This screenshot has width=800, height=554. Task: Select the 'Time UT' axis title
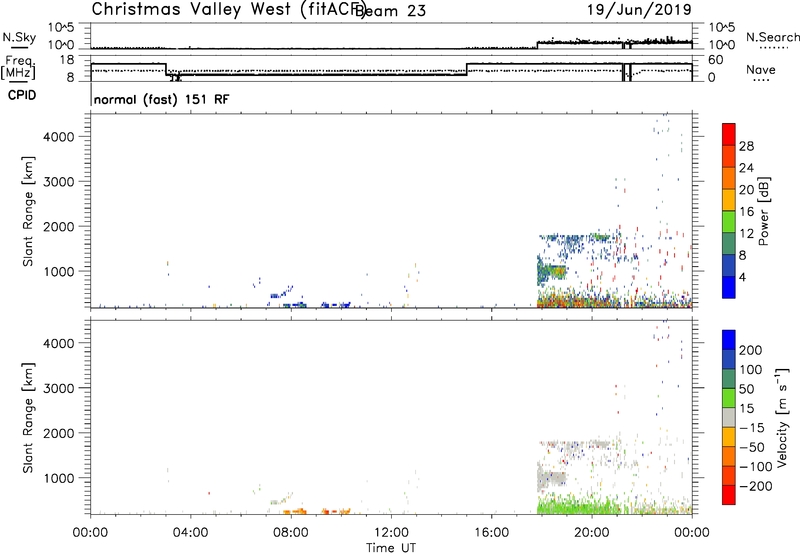point(391,548)
